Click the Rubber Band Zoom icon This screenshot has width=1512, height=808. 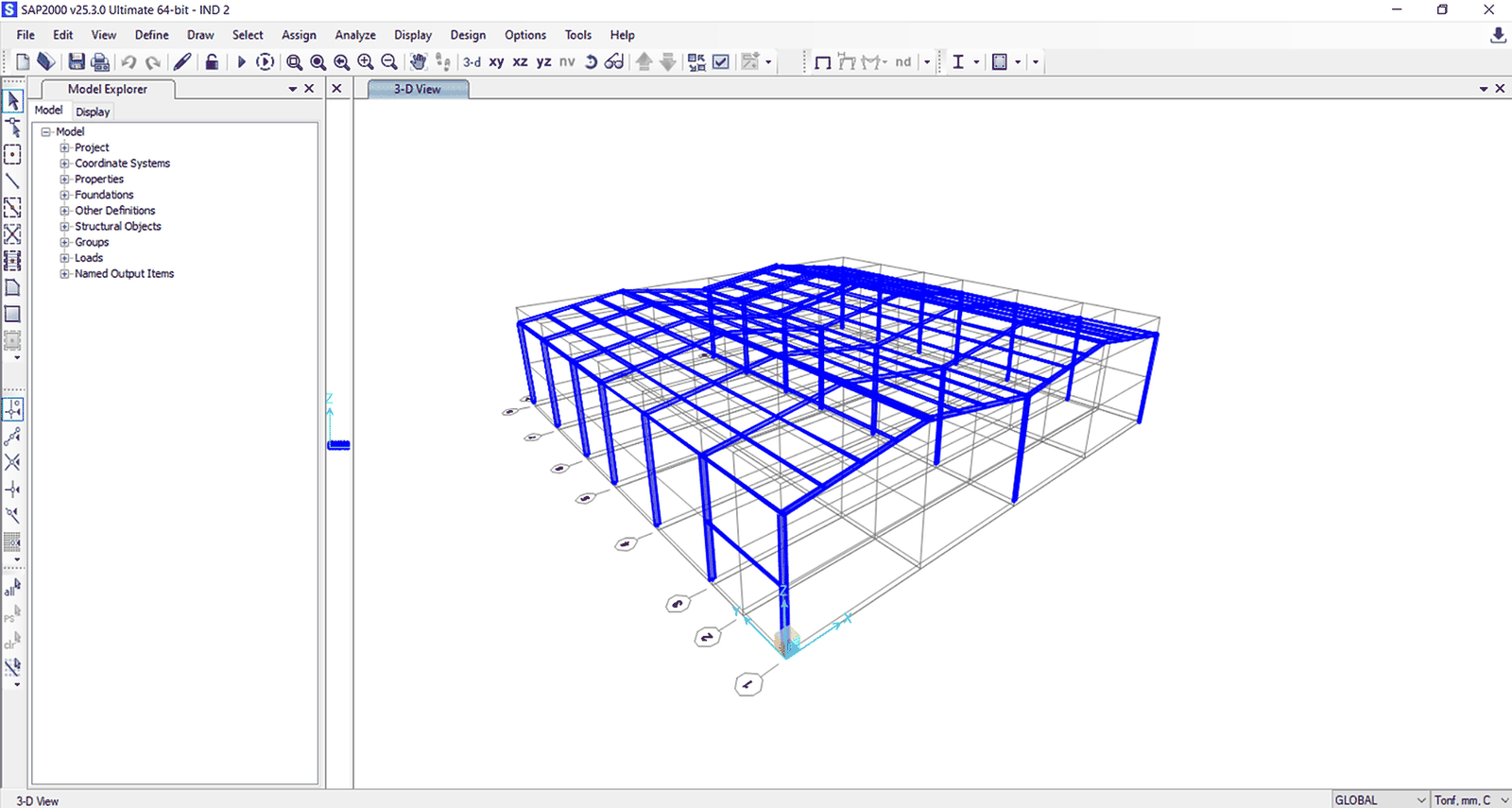point(295,61)
